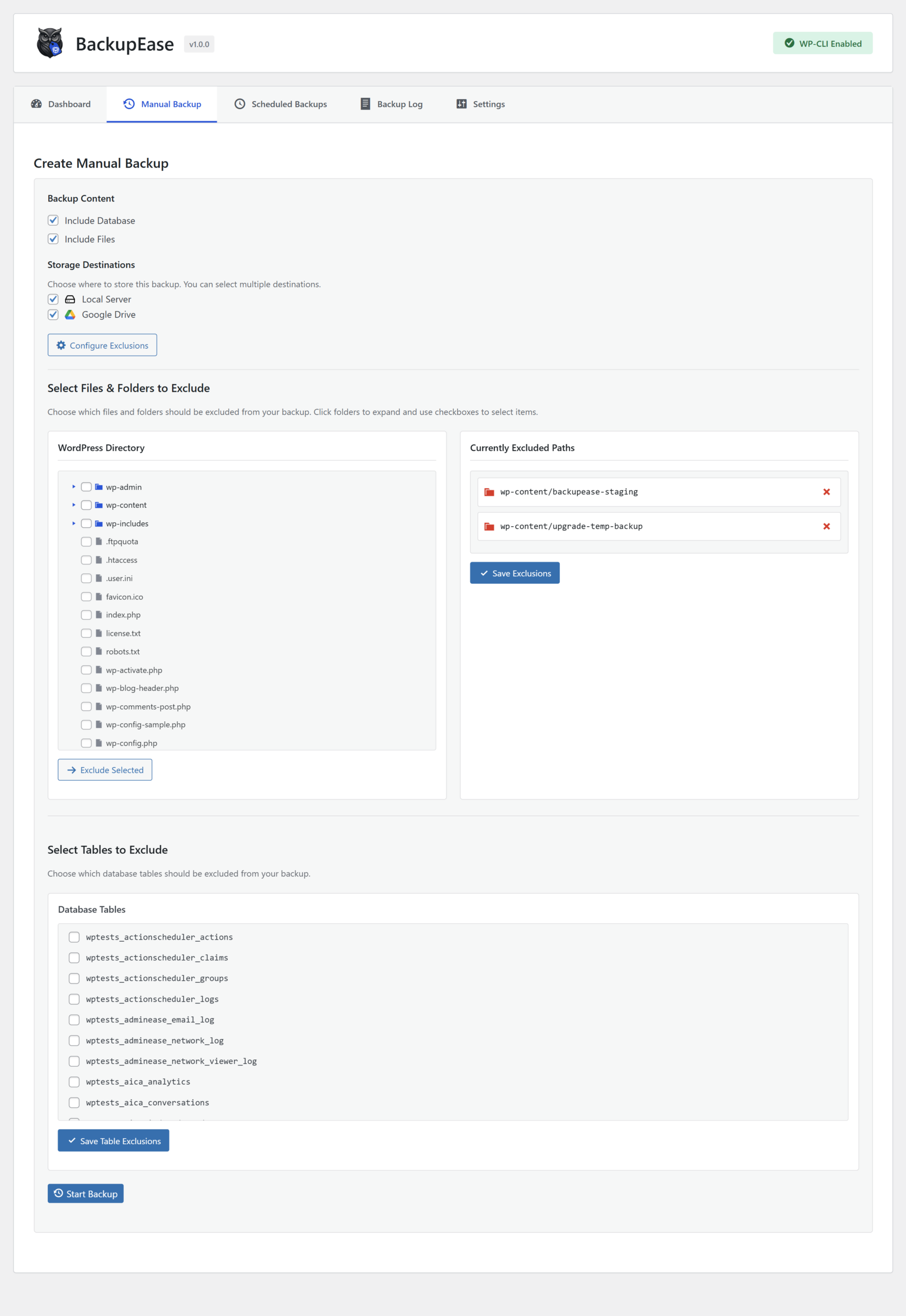Click the Start Backup button
The width and height of the screenshot is (906, 1316).
[x=86, y=1193]
